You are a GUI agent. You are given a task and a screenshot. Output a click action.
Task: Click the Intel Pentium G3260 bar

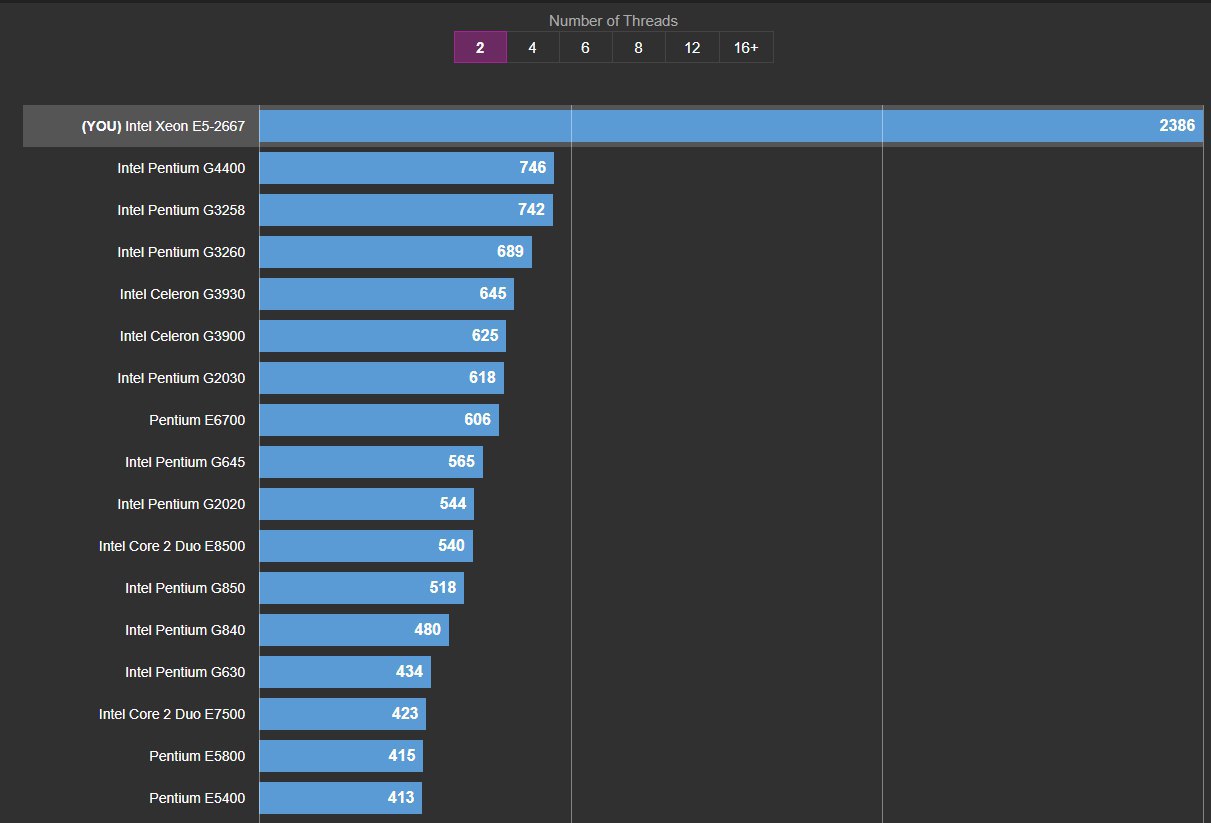click(x=396, y=252)
